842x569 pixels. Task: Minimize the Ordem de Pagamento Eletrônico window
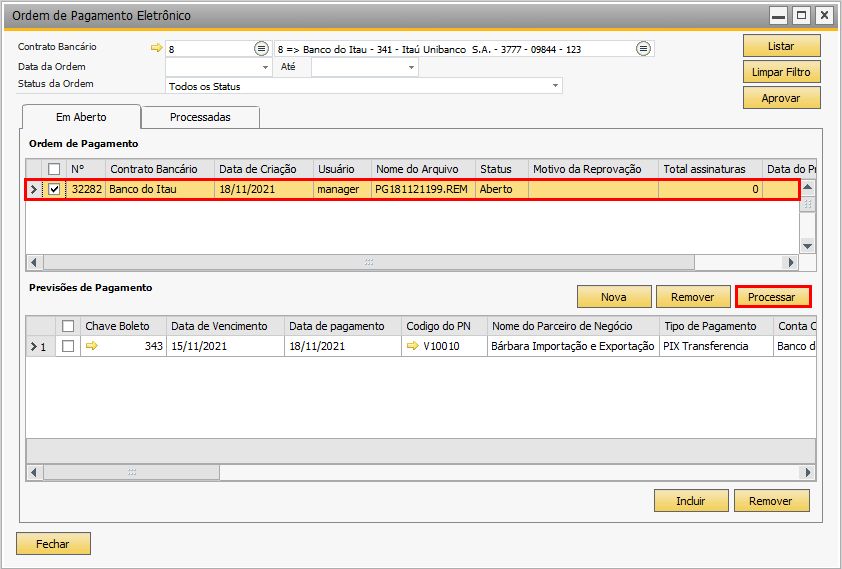pos(778,16)
